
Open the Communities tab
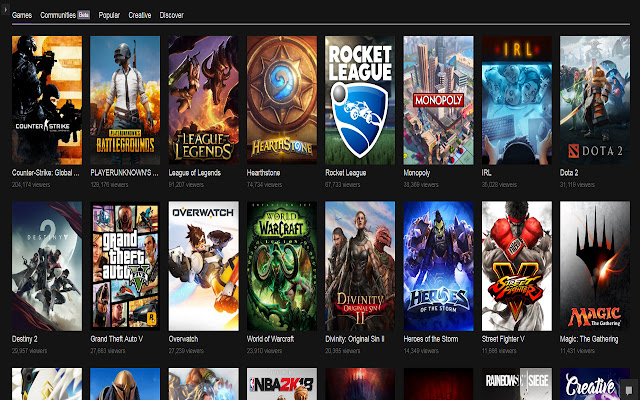click(x=58, y=15)
